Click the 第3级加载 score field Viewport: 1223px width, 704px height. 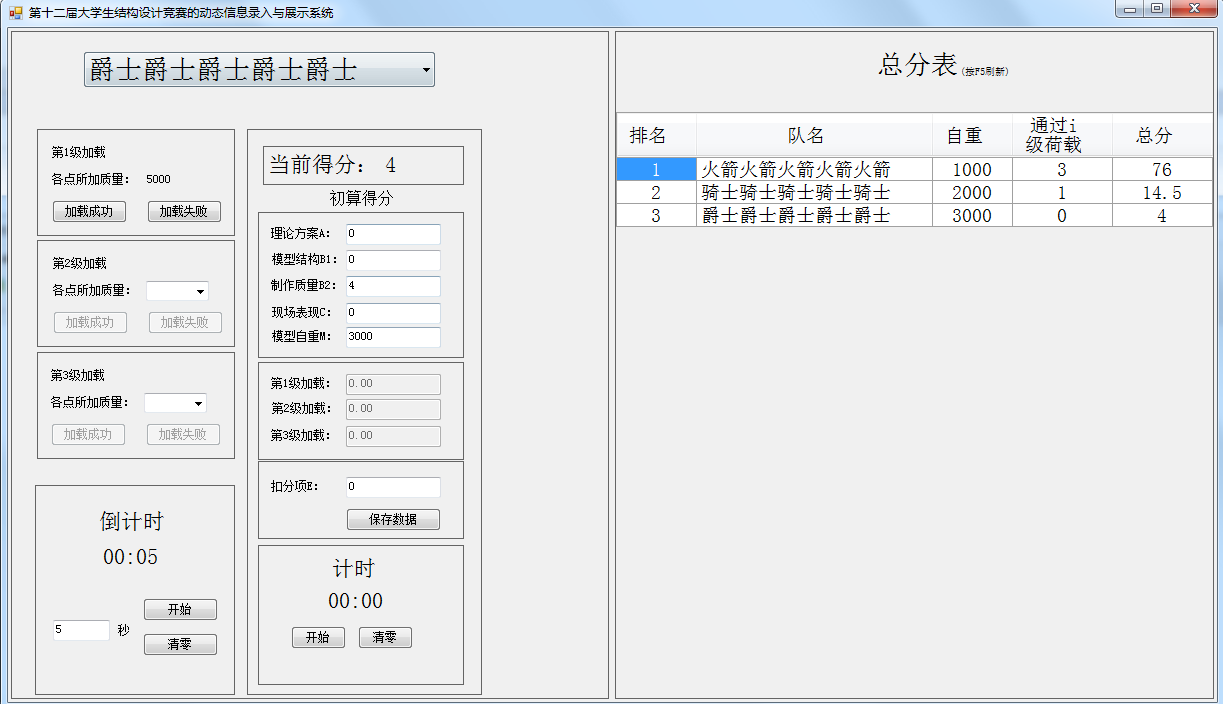[x=393, y=436]
